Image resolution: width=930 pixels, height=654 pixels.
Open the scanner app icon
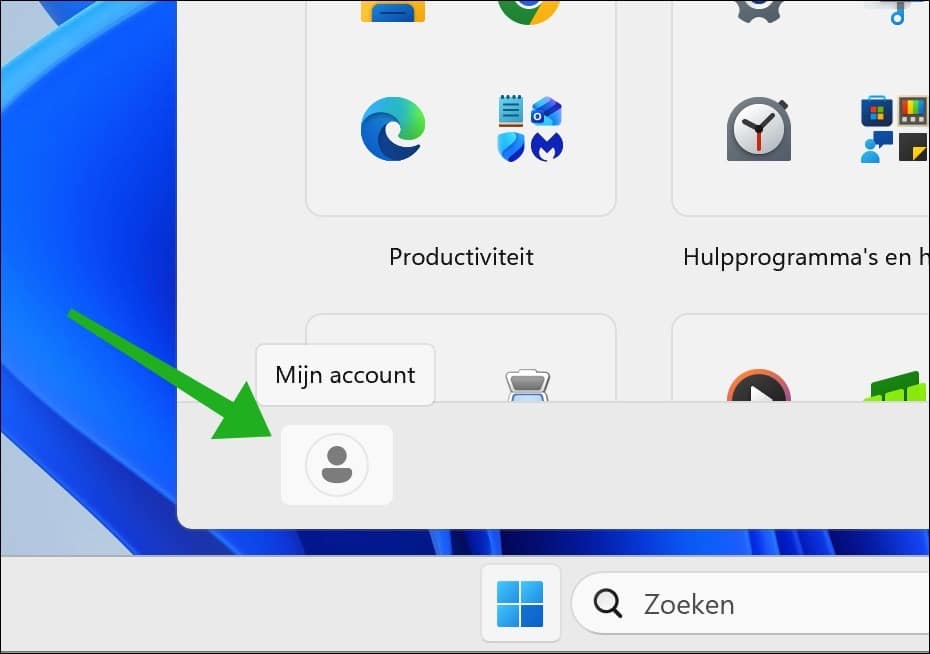pos(527,385)
